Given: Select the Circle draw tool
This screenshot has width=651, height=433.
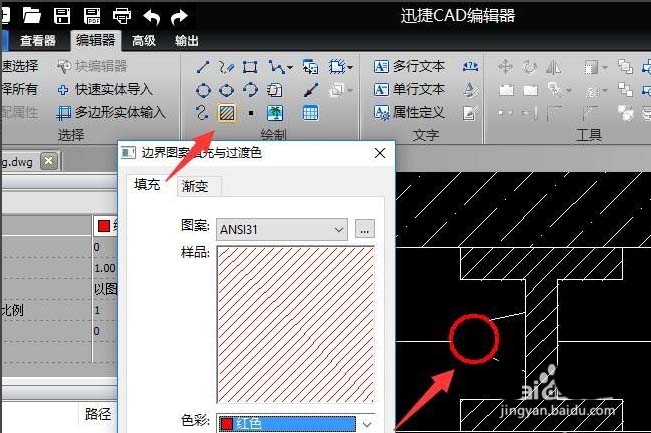Looking at the screenshot, I should pos(203,90).
